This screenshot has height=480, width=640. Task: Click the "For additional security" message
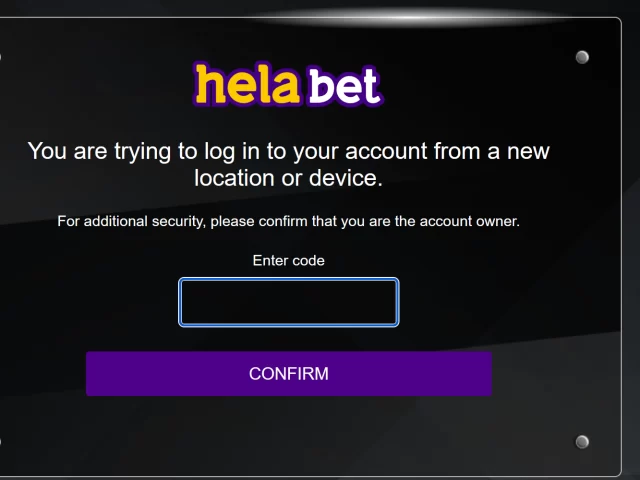288,221
